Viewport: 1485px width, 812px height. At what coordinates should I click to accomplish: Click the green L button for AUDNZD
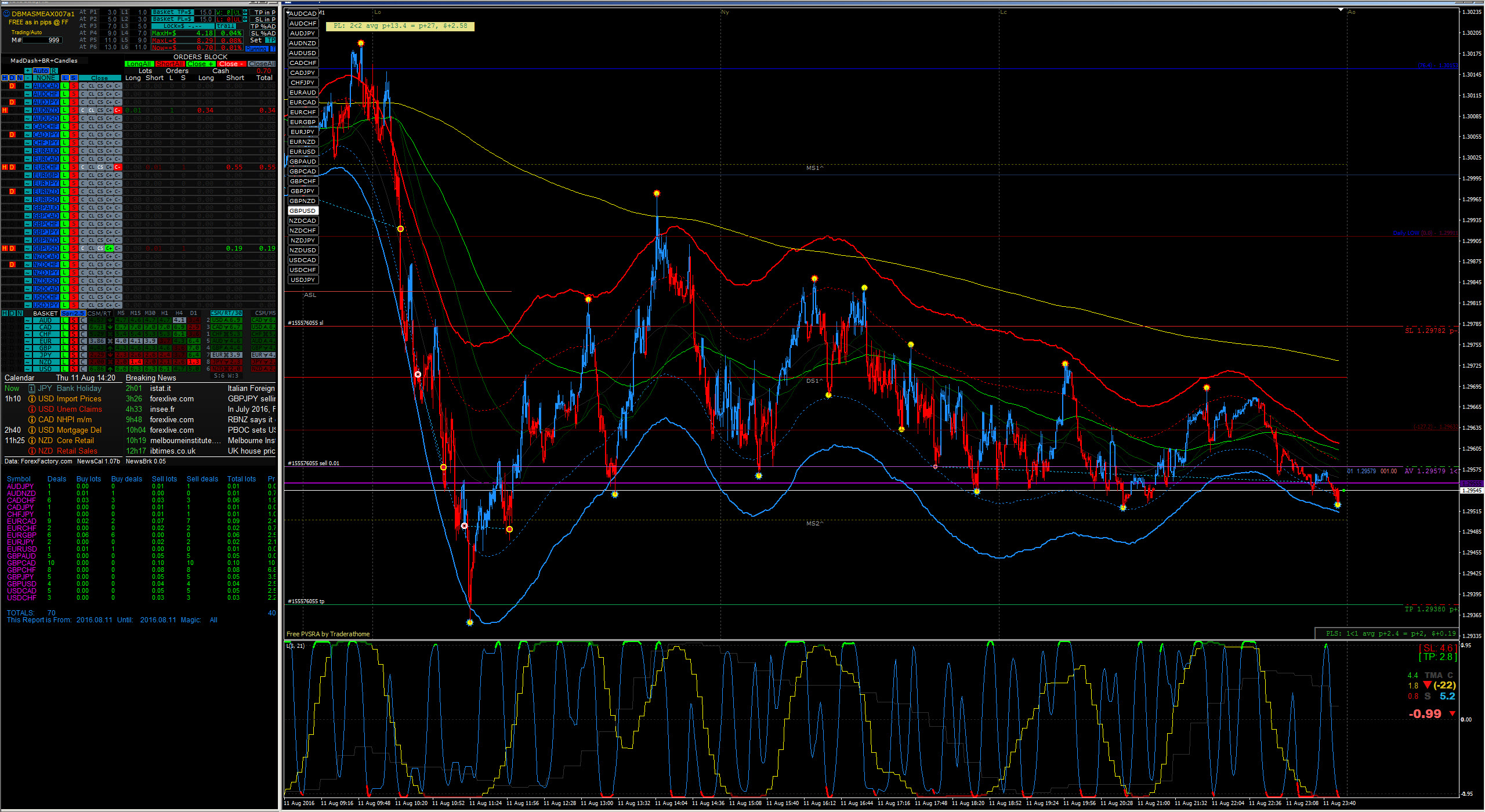coord(65,110)
